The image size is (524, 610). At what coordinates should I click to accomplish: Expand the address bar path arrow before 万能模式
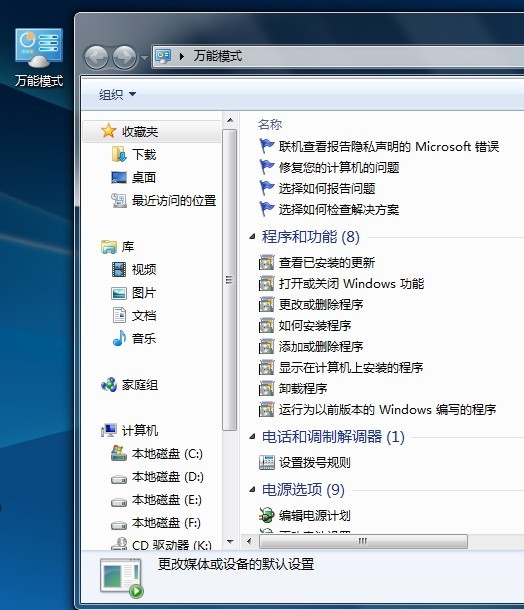coord(182,56)
